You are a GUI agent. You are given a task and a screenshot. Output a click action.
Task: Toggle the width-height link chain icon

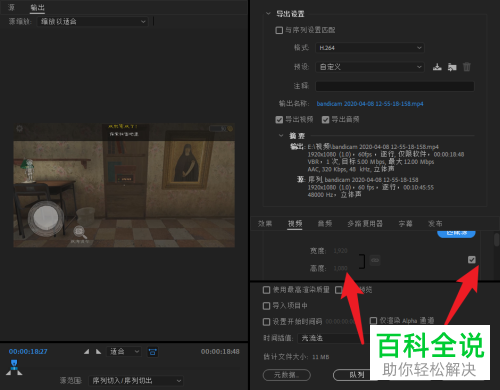click(375, 260)
